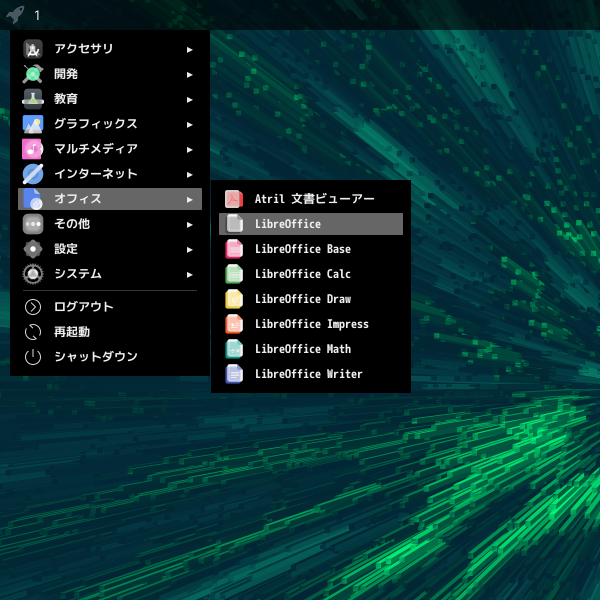Click workspace number 1 in top panel
Viewport: 600px width, 600px height.
(37, 15)
